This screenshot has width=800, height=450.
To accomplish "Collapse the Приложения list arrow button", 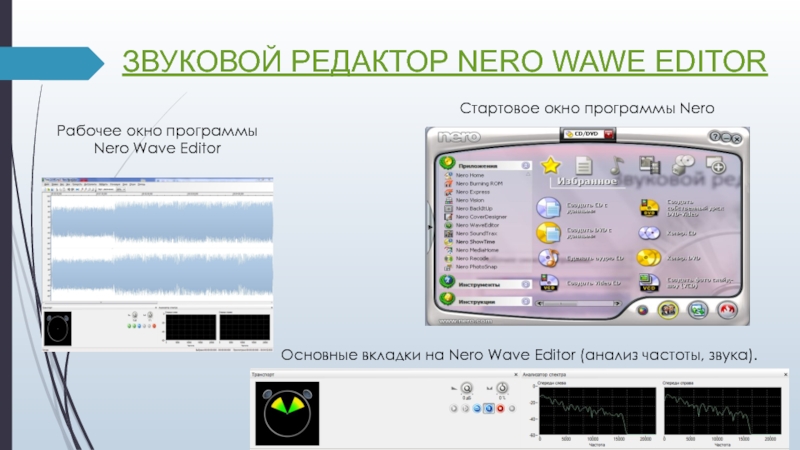I will pyautogui.click(x=525, y=166).
